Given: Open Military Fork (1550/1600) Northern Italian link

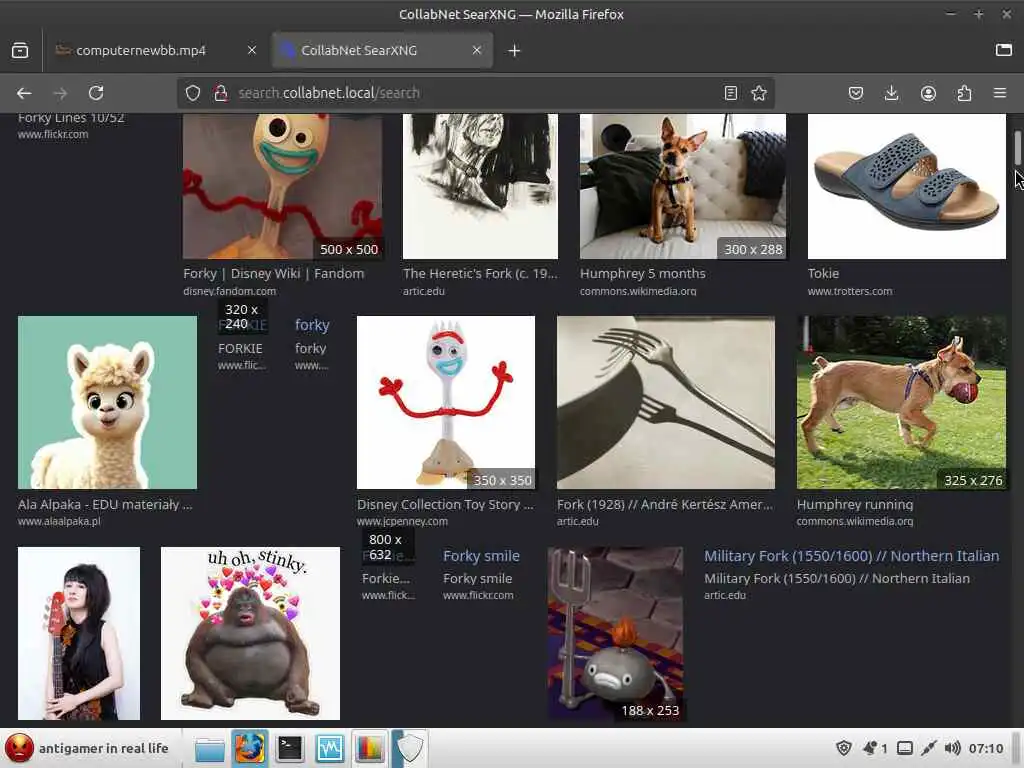Looking at the screenshot, I should pyautogui.click(x=852, y=556).
